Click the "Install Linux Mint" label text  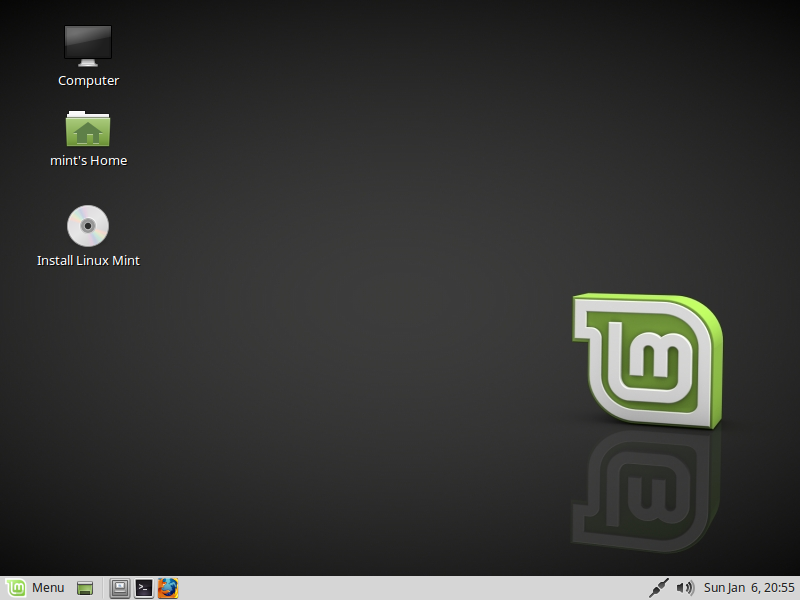click(88, 261)
